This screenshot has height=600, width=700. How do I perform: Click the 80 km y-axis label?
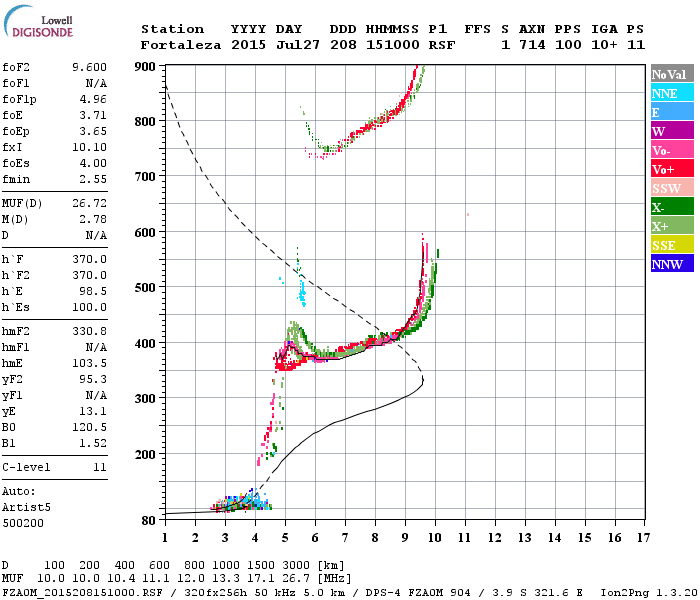(148, 521)
